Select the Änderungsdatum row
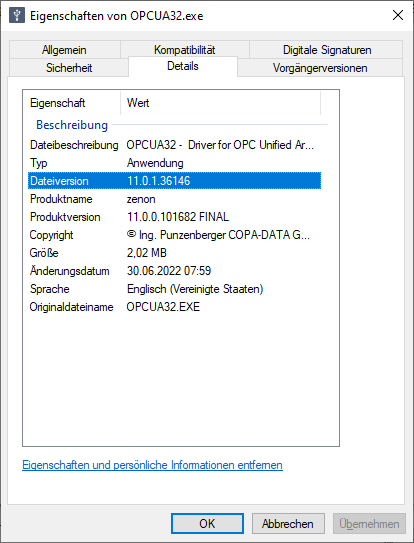Image resolution: width=414 pixels, height=543 pixels. (x=174, y=271)
